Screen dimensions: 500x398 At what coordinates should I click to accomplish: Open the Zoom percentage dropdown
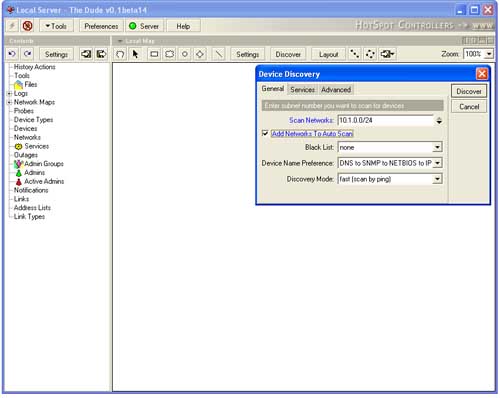pyautogui.click(x=489, y=54)
